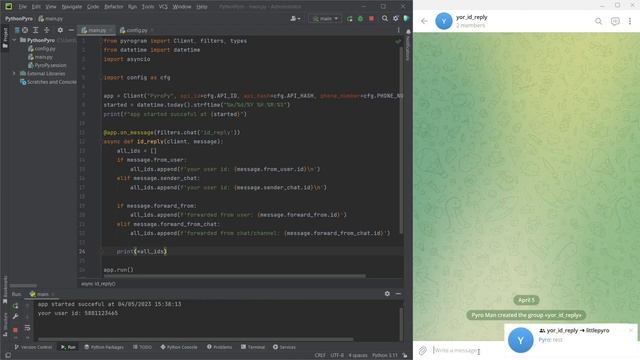Open the main run configuration dropdown
Screen dimensions: 640x360
pyautogui.click(x=325, y=18)
